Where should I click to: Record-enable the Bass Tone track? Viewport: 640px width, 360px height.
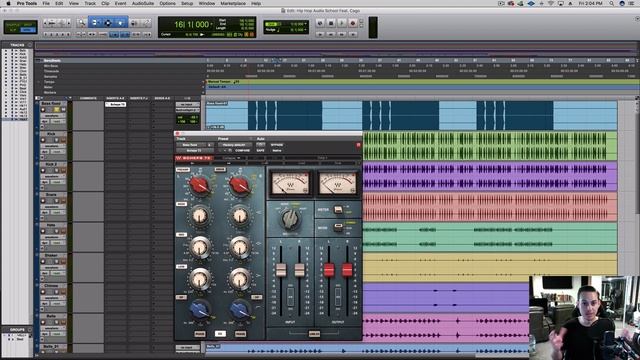[42, 109]
